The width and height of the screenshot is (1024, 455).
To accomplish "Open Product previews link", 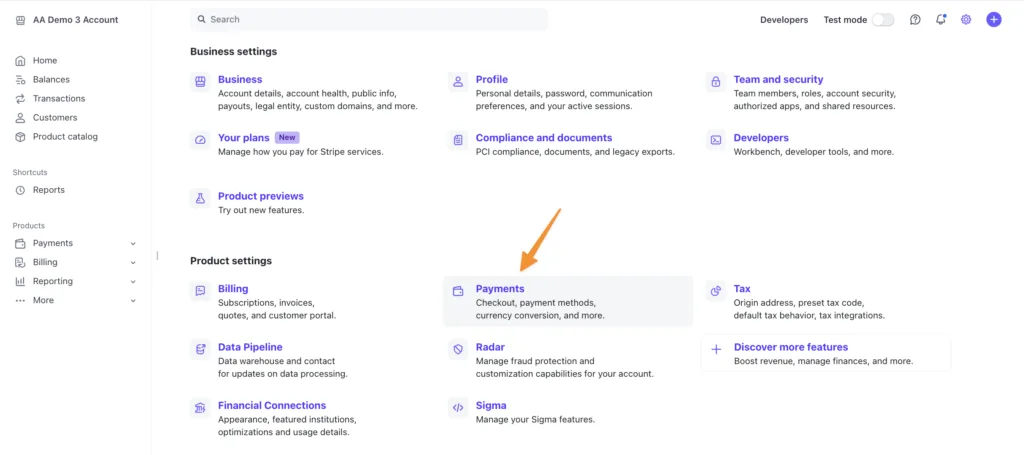I will [x=261, y=196].
